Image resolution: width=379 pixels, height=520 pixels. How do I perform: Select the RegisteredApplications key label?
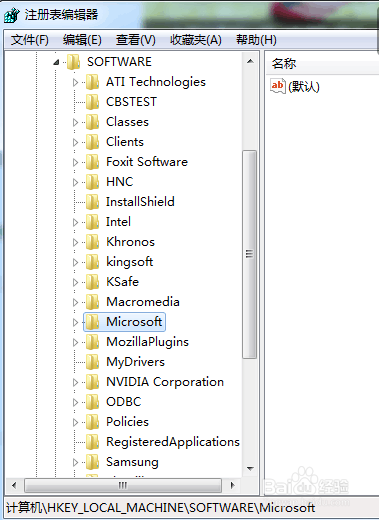173,442
